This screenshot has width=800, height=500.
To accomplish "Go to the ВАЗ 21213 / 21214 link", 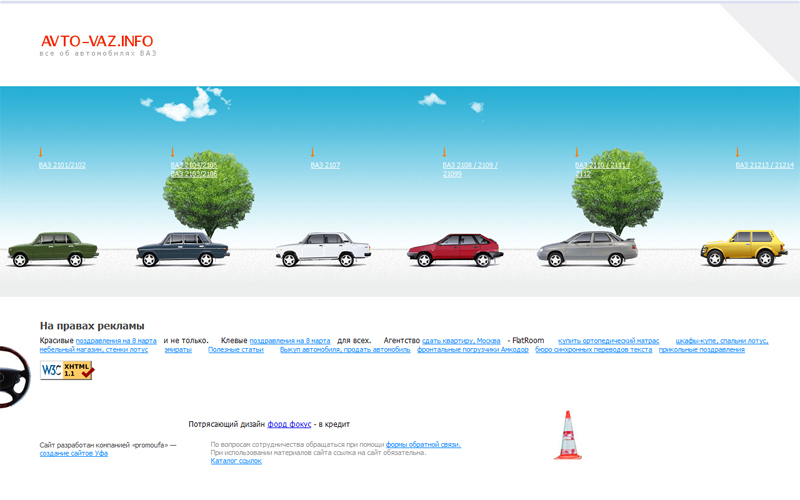I will [764, 165].
